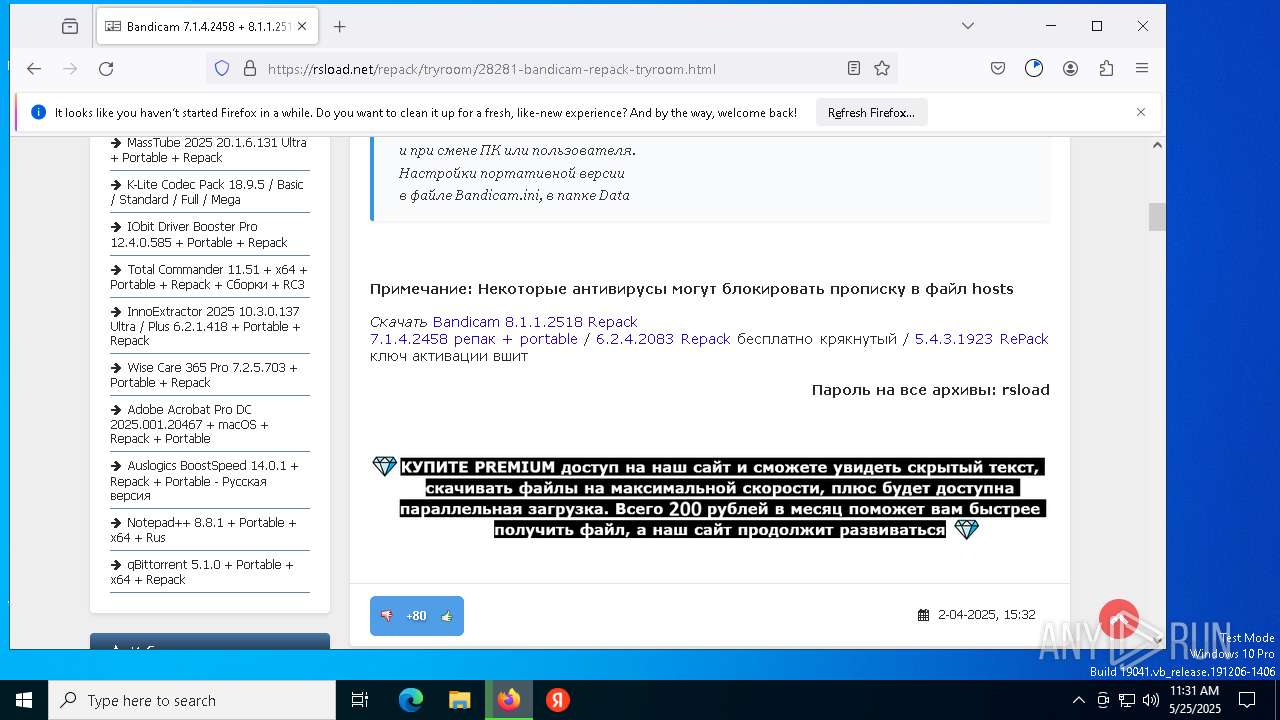This screenshot has width=1280, height=720.
Task: Click thumbs-up like icon on rating
Action: tap(446, 616)
